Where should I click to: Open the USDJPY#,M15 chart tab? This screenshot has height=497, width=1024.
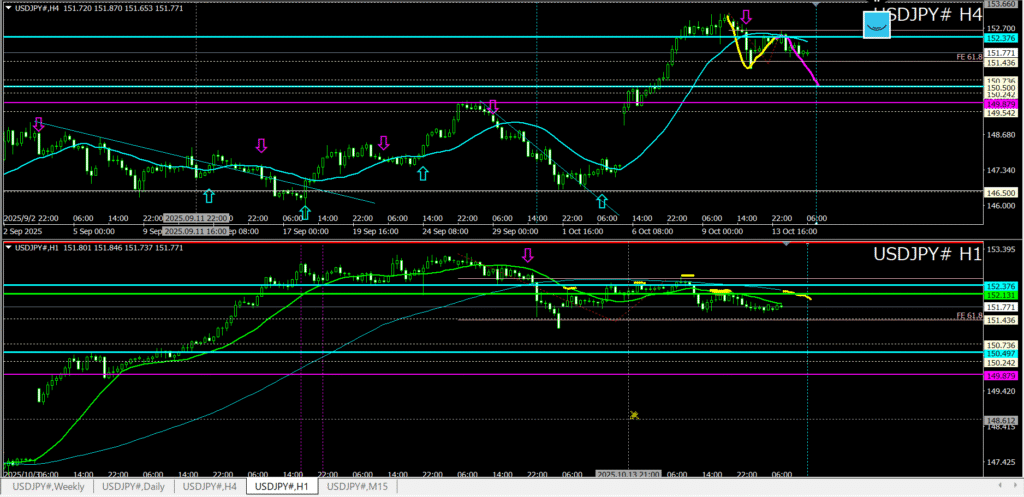click(x=358, y=487)
